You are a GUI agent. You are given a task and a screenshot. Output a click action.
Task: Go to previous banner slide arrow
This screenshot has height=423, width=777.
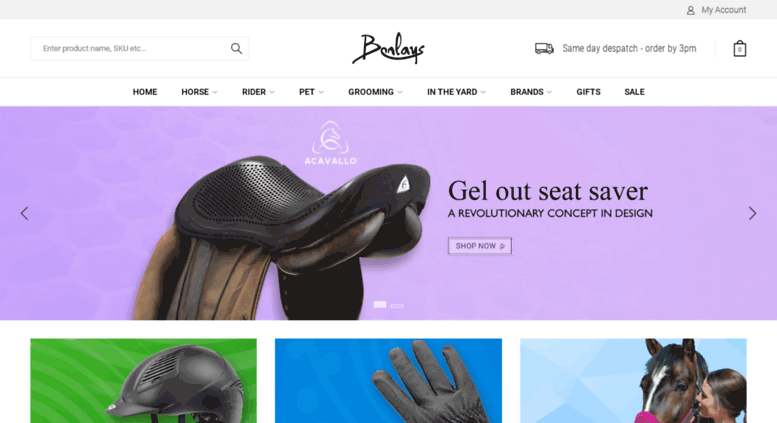[24, 213]
